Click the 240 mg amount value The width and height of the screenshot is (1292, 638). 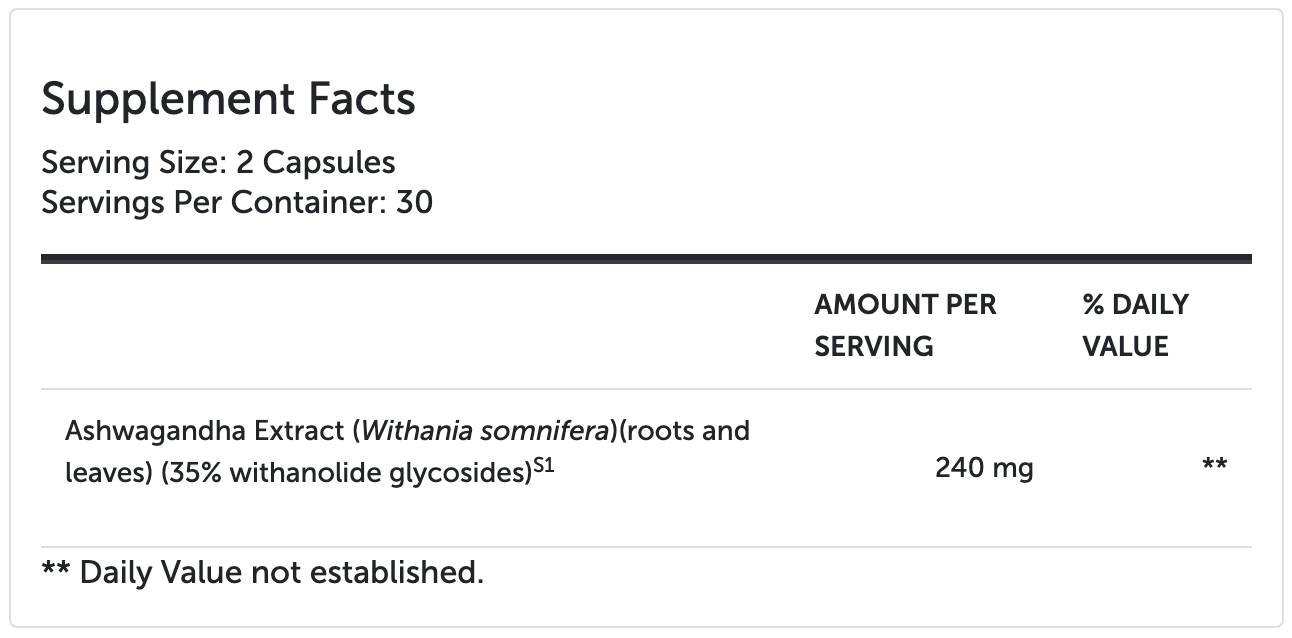(x=984, y=467)
